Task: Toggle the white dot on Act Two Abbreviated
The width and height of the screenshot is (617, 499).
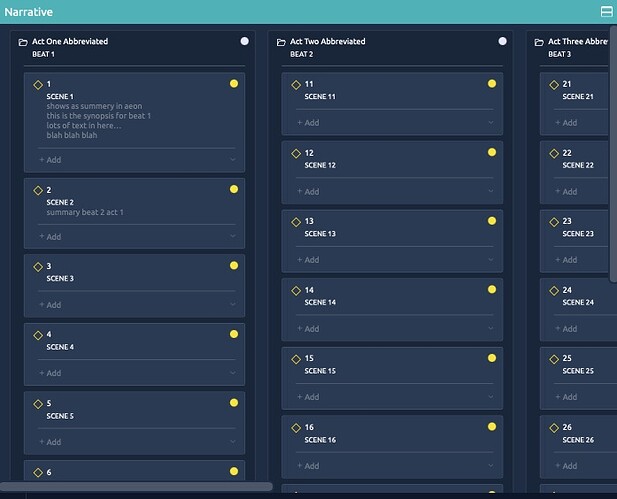Action: pos(502,42)
